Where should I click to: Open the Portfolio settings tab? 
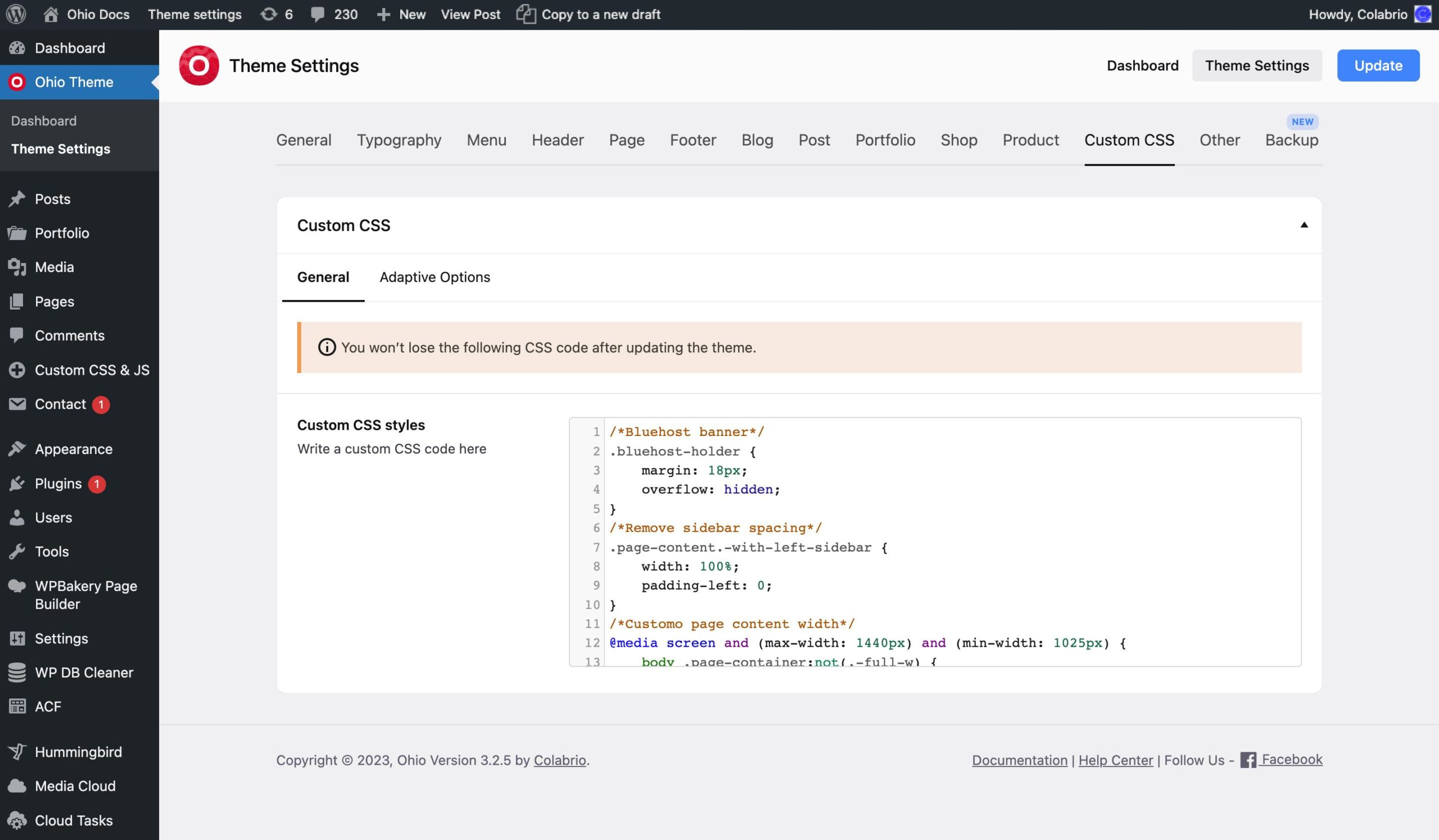(x=885, y=140)
